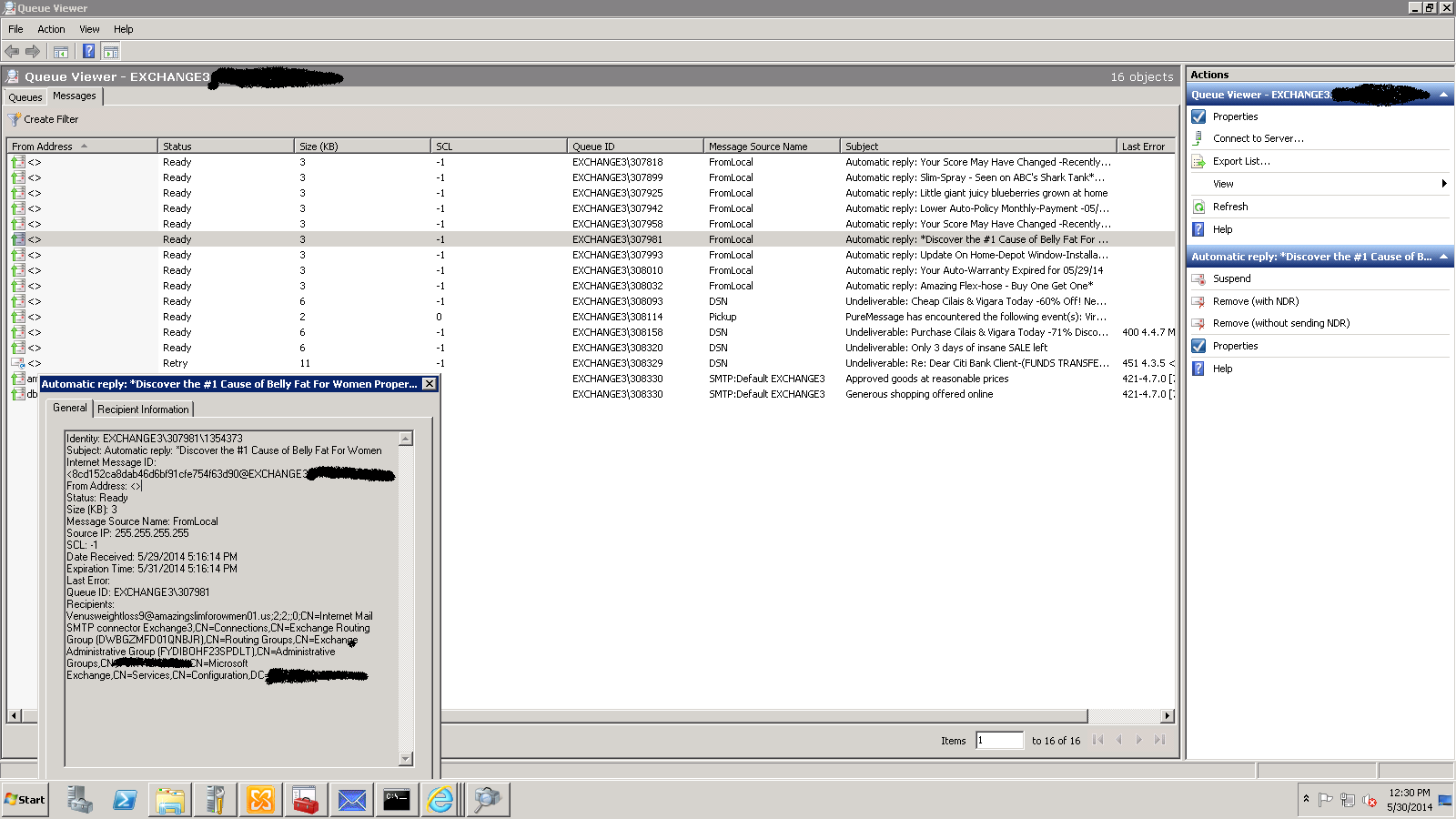
Task: Click Remove (with NDR) action
Action: (x=1256, y=301)
